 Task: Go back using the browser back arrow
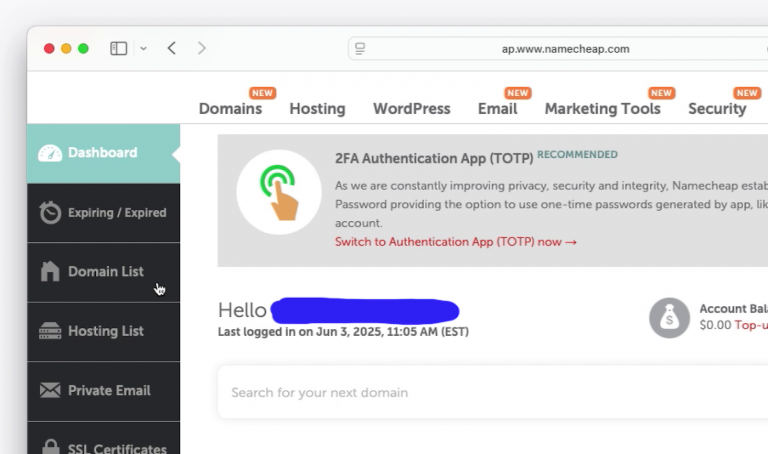[172, 48]
